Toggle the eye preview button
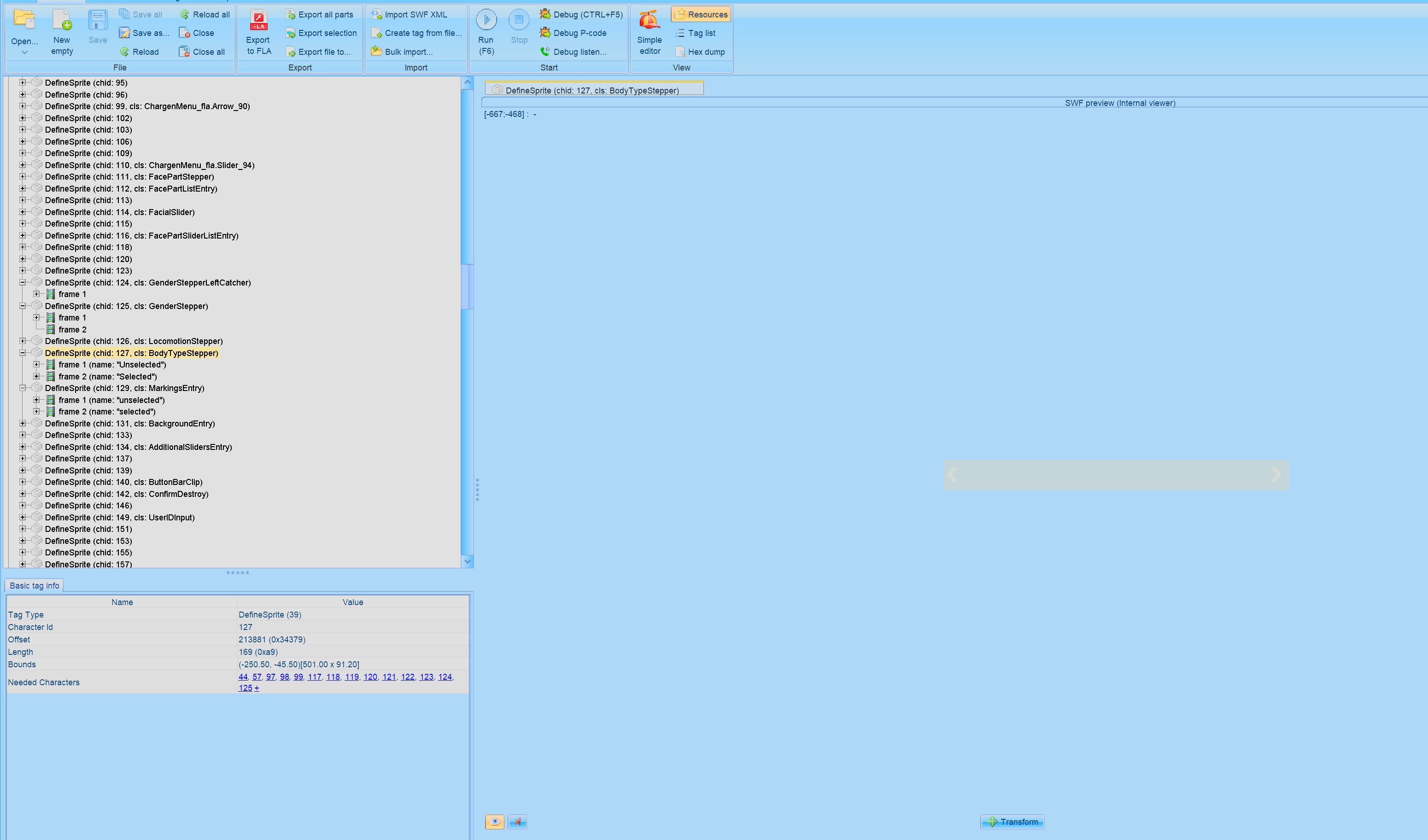This screenshot has width=1428, height=840. tap(494, 822)
